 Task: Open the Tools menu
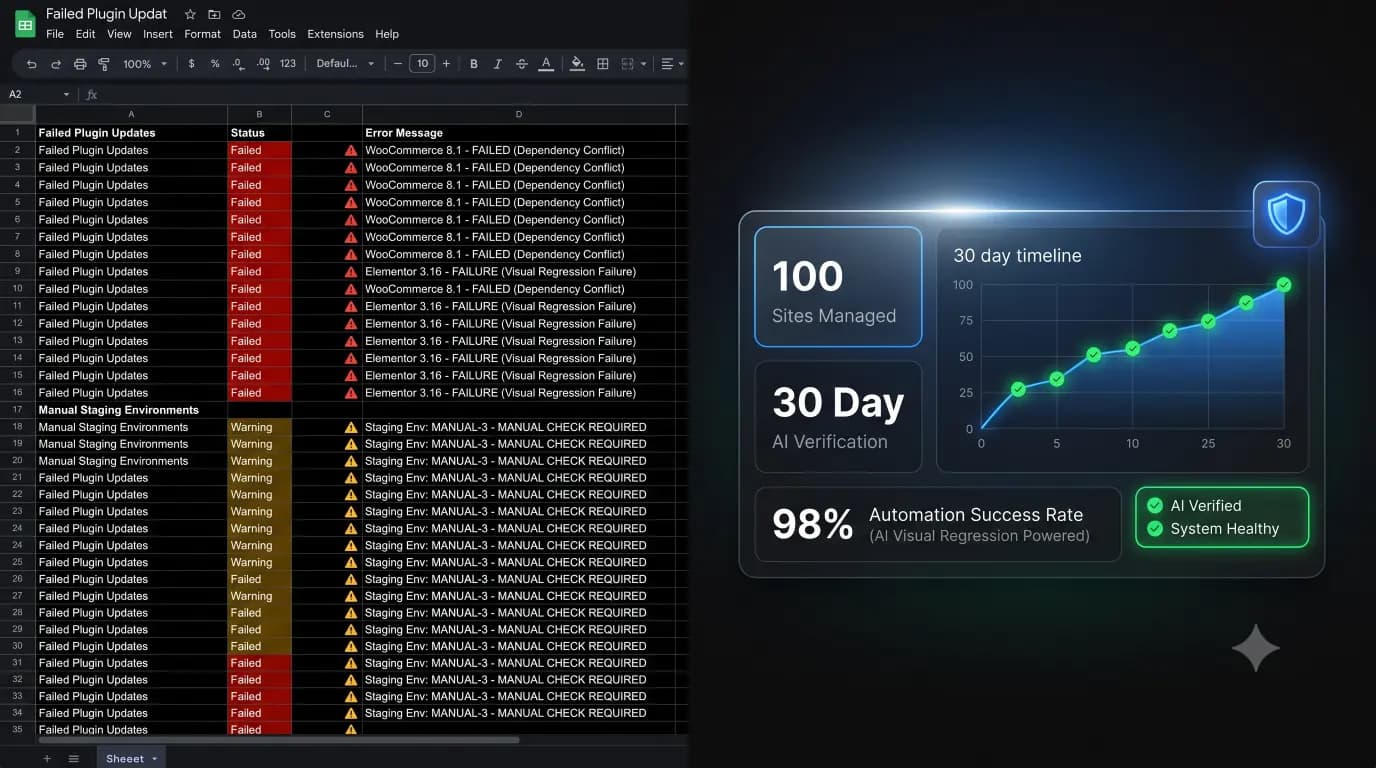tap(282, 34)
